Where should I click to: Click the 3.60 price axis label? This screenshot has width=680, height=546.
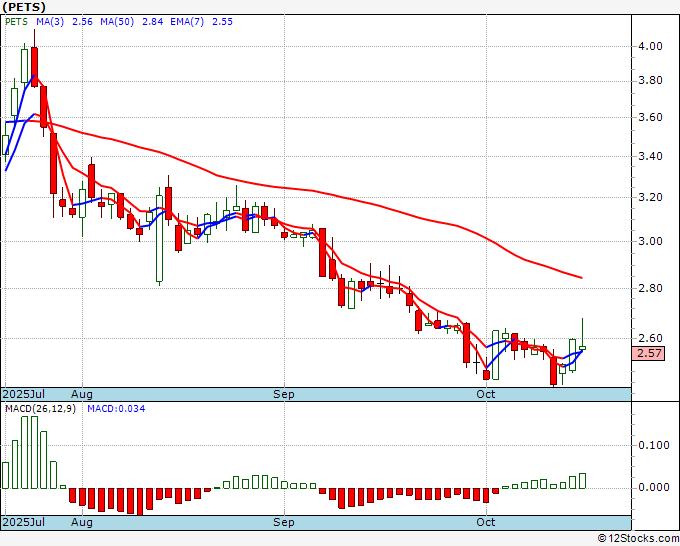click(650, 117)
